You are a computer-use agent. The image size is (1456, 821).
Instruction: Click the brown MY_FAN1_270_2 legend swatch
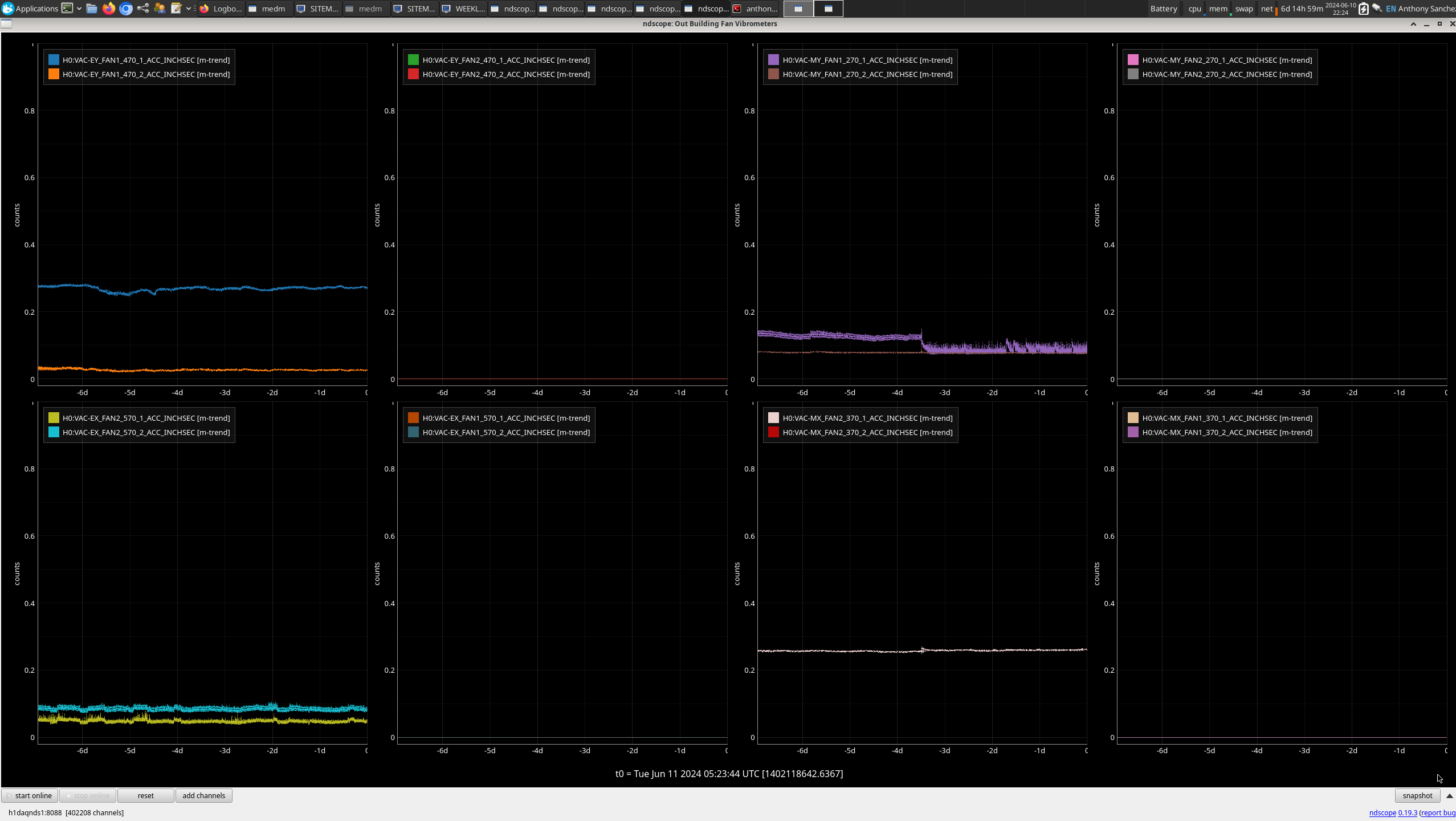coord(774,74)
